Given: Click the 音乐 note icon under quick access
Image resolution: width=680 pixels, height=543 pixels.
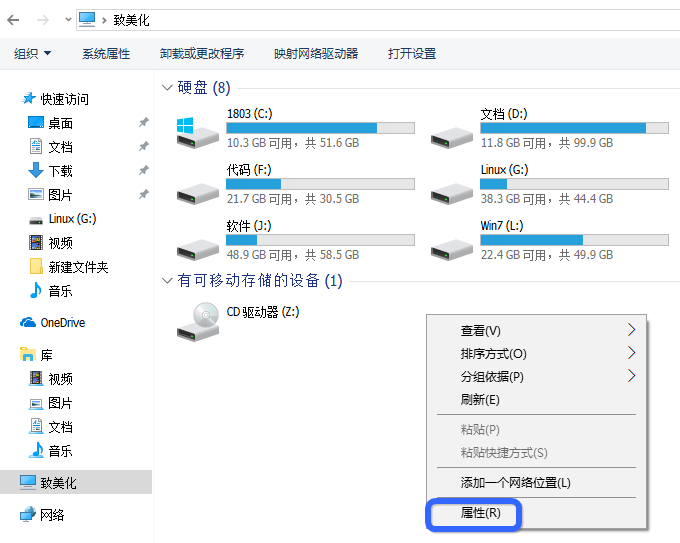Looking at the screenshot, I should tap(36, 290).
